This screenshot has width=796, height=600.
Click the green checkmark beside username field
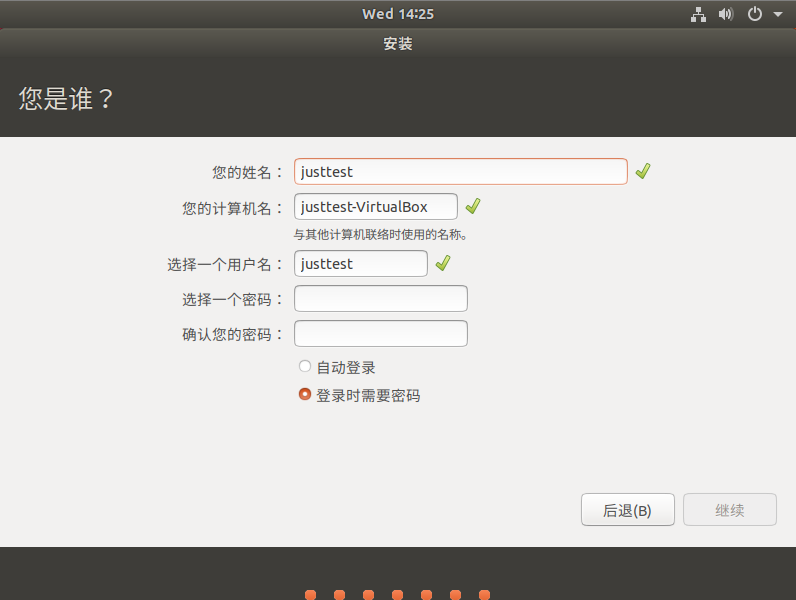(443, 263)
